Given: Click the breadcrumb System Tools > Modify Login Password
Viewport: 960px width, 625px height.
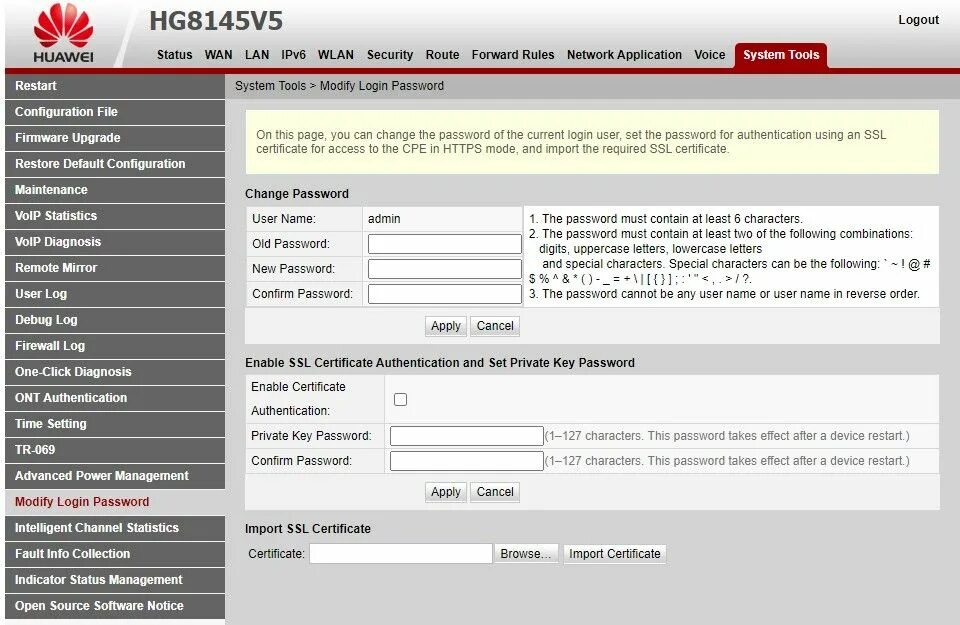Looking at the screenshot, I should tap(339, 86).
